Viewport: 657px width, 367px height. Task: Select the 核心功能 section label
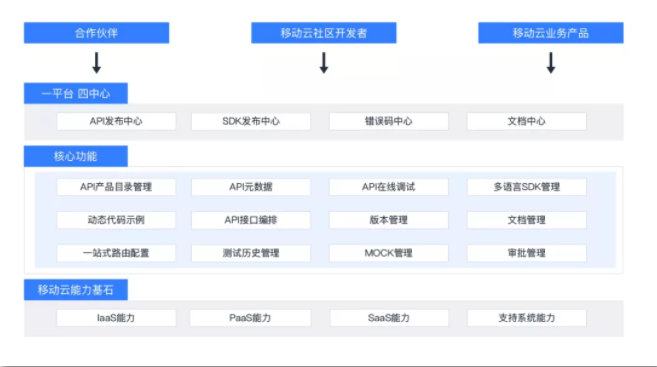[76, 156]
